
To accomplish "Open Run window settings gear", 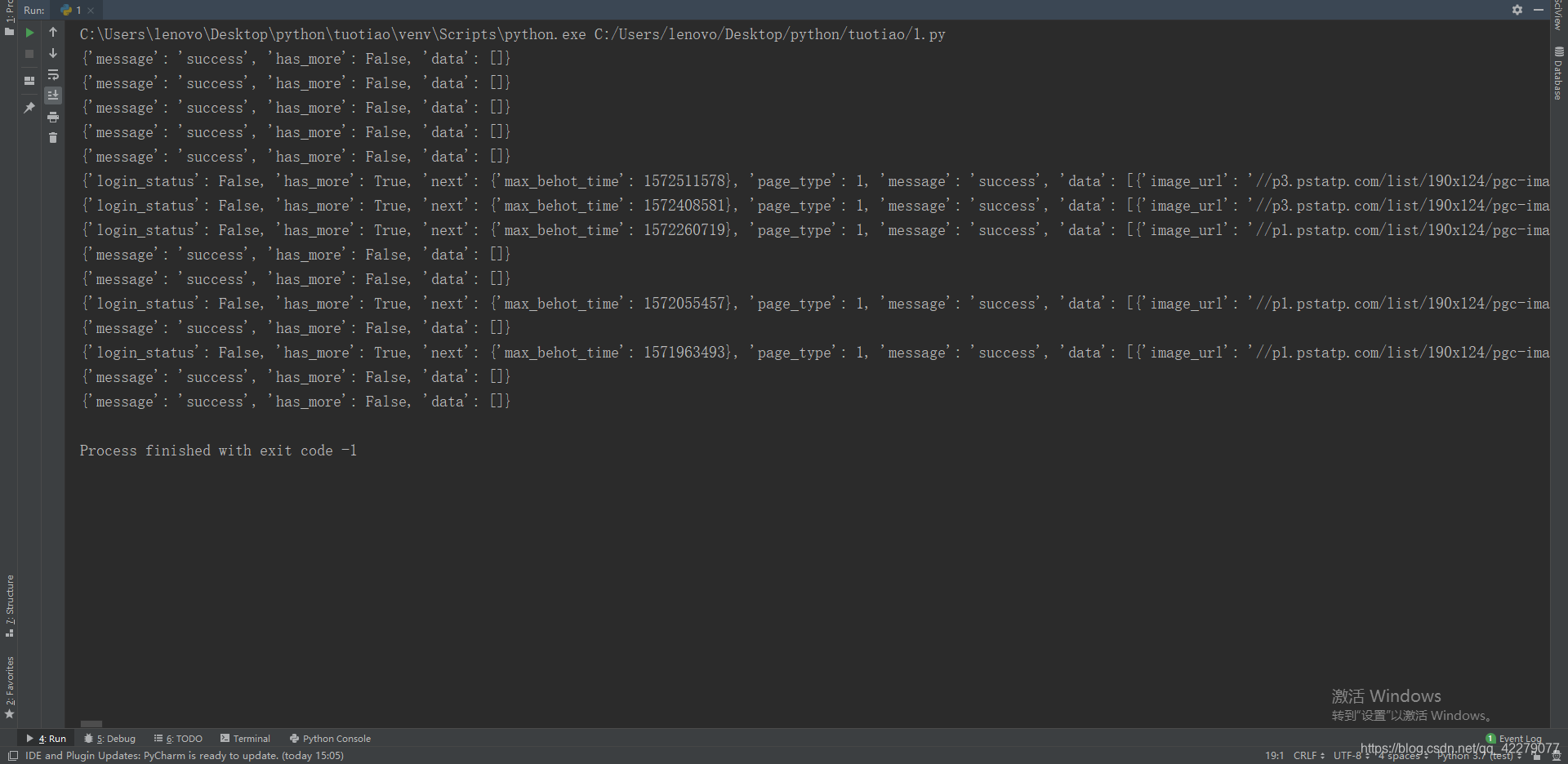I will click(x=1517, y=10).
